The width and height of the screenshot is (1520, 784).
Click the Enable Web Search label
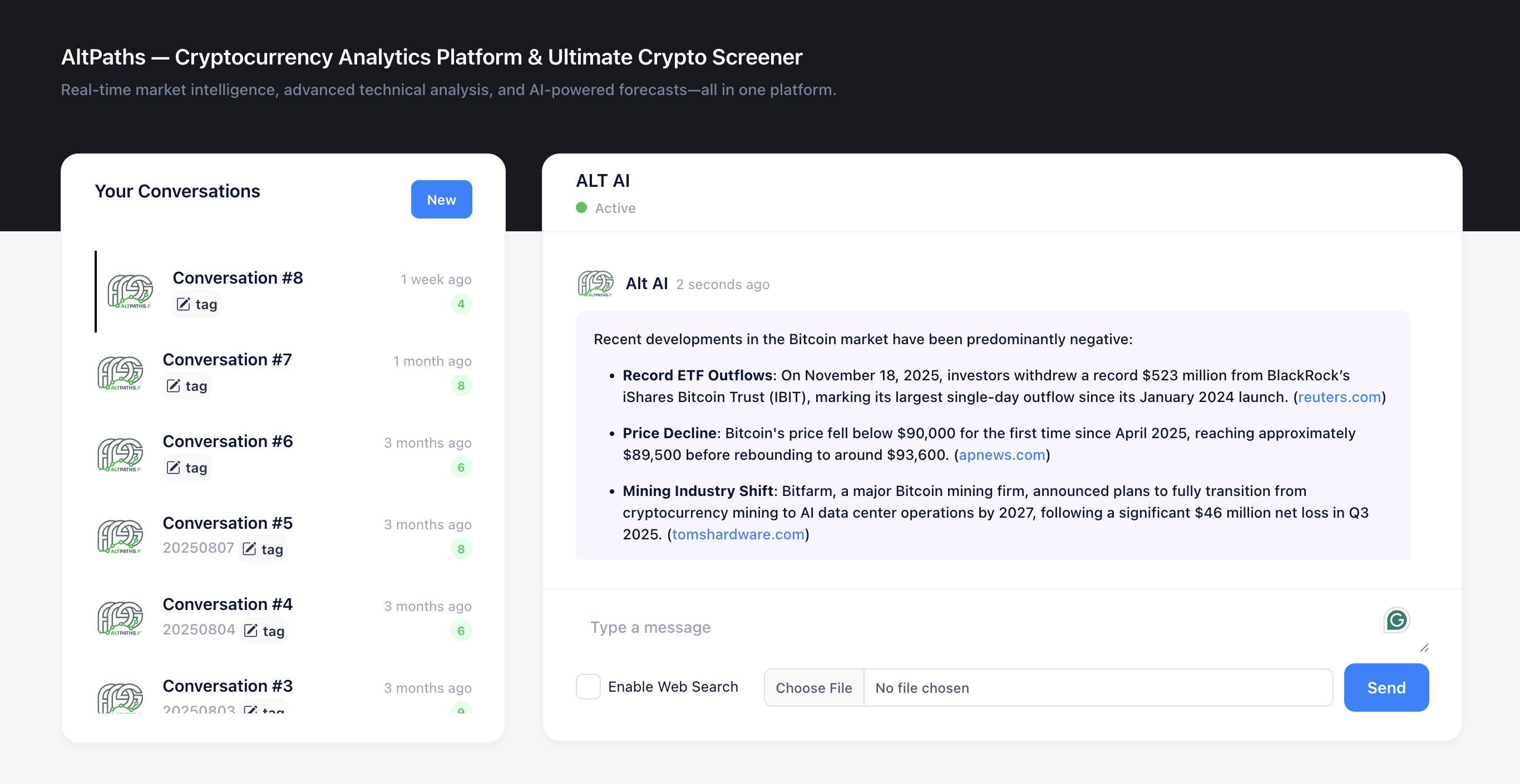pos(673,687)
